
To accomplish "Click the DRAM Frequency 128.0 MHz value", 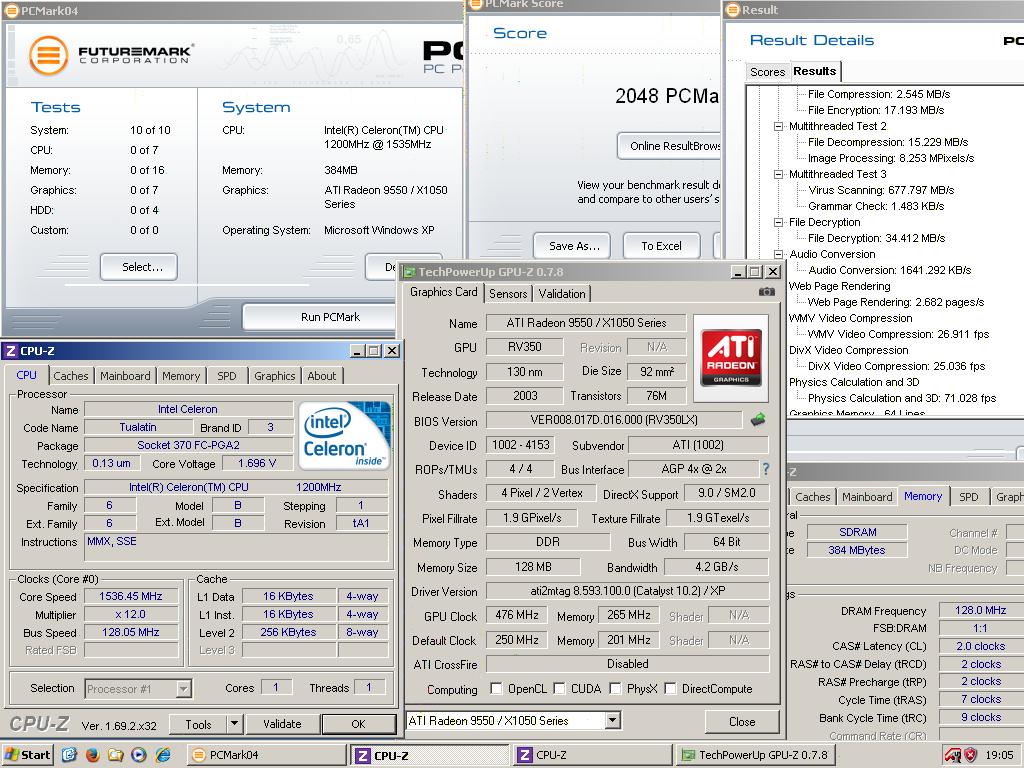I will (980, 610).
